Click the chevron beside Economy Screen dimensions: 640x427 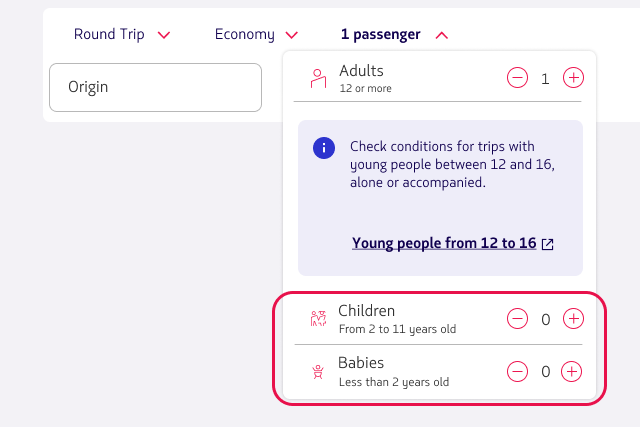coord(291,36)
